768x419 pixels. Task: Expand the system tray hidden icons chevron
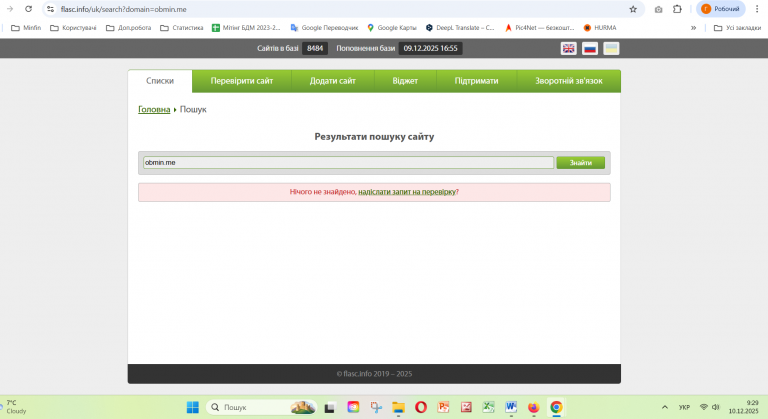pyautogui.click(x=665, y=407)
